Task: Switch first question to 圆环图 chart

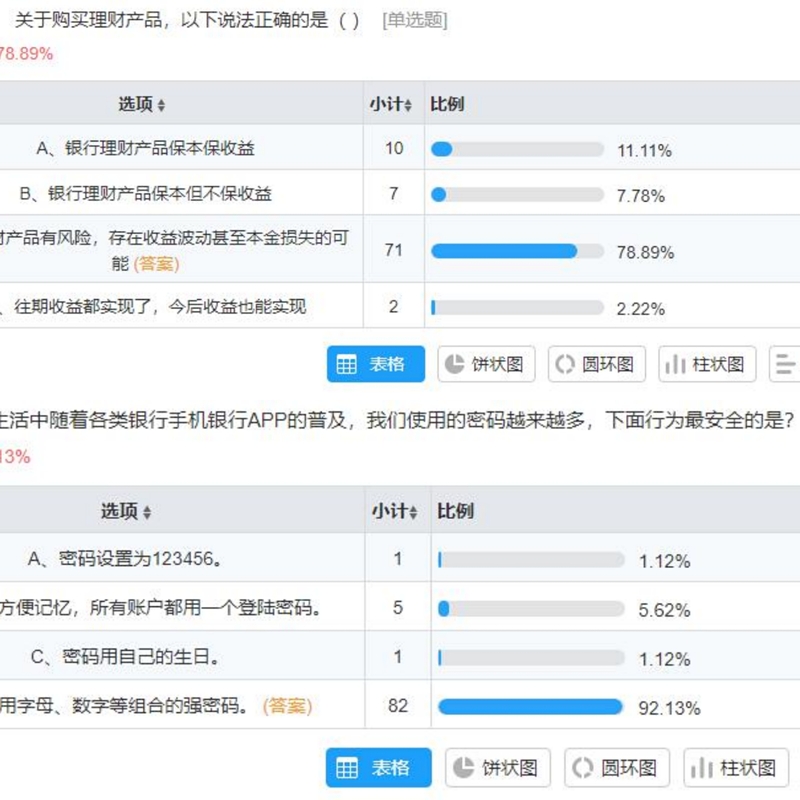Action: tap(597, 364)
